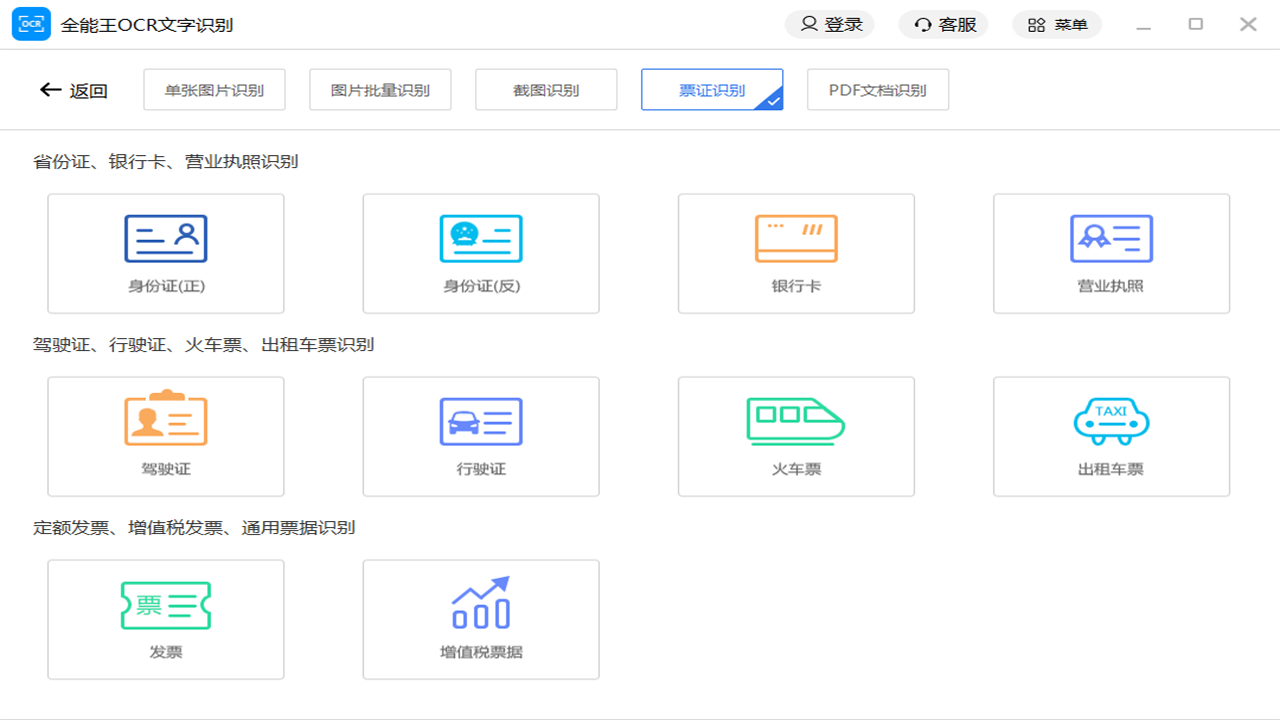Select the 身份证(正) recognition icon
This screenshot has width=1280, height=720.
(x=165, y=253)
